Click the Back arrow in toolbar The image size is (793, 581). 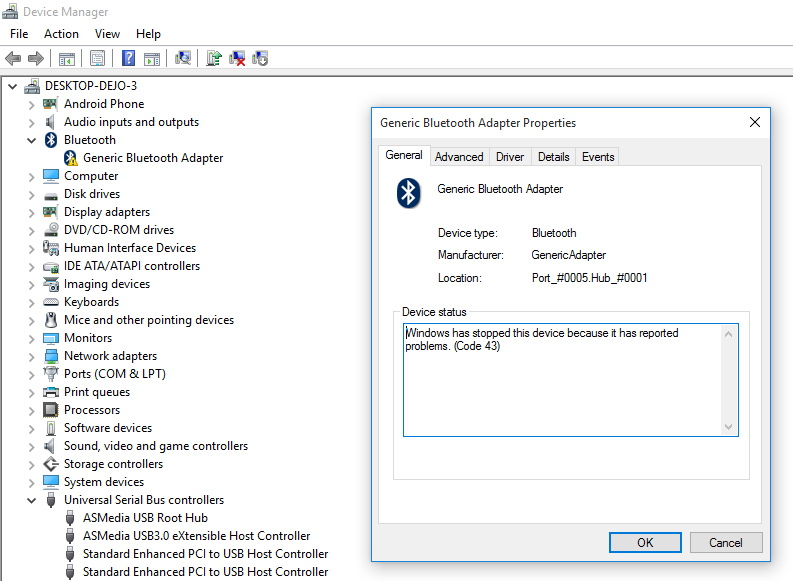tap(13, 59)
